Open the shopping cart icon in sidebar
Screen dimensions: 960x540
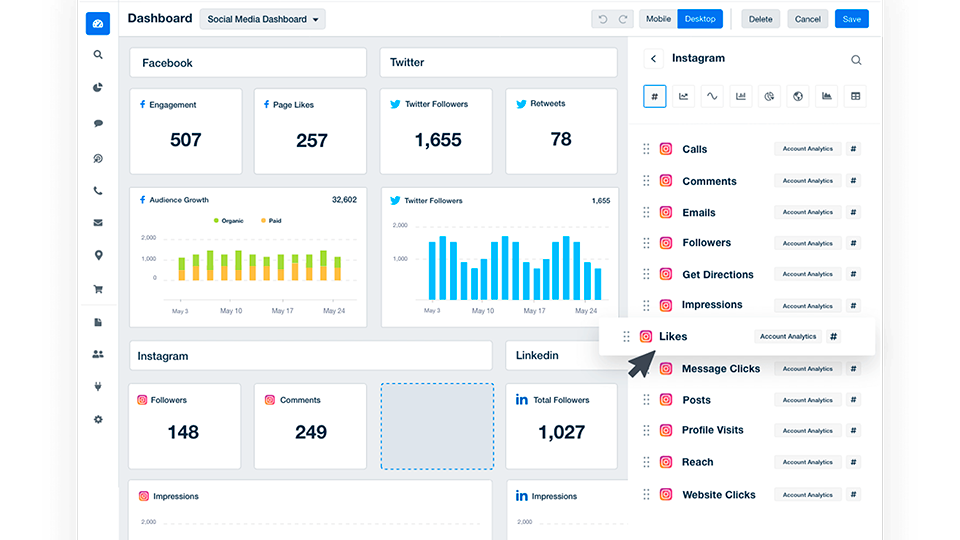(x=98, y=290)
